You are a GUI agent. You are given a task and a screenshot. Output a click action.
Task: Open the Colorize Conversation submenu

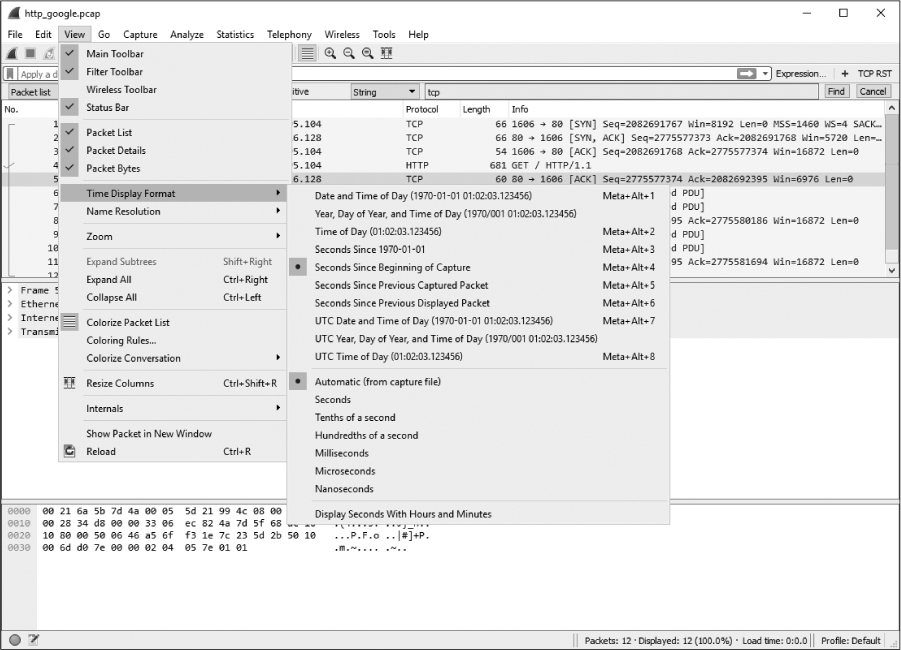(x=133, y=359)
